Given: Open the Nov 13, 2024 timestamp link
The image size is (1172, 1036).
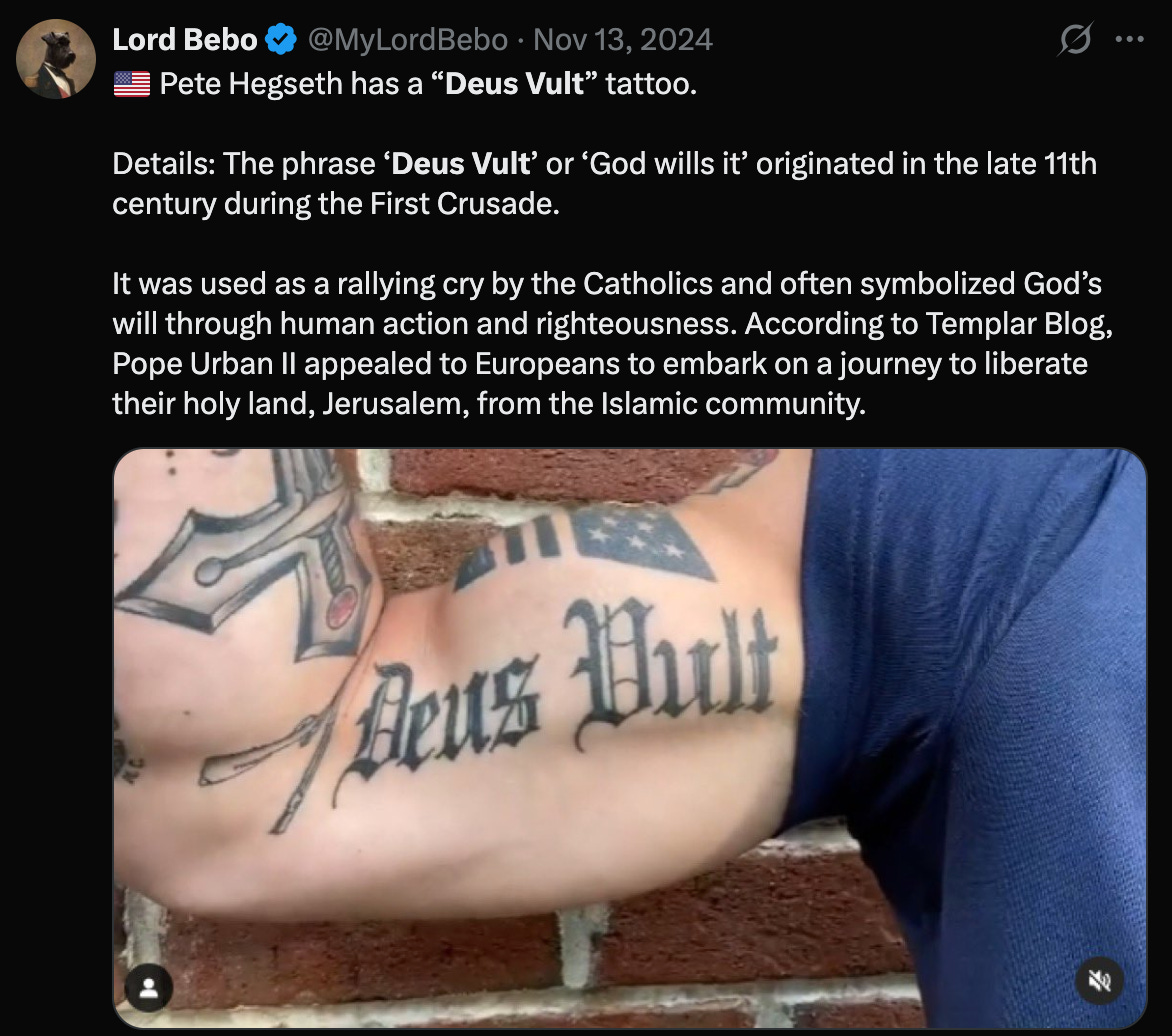Looking at the screenshot, I should pos(623,40).
